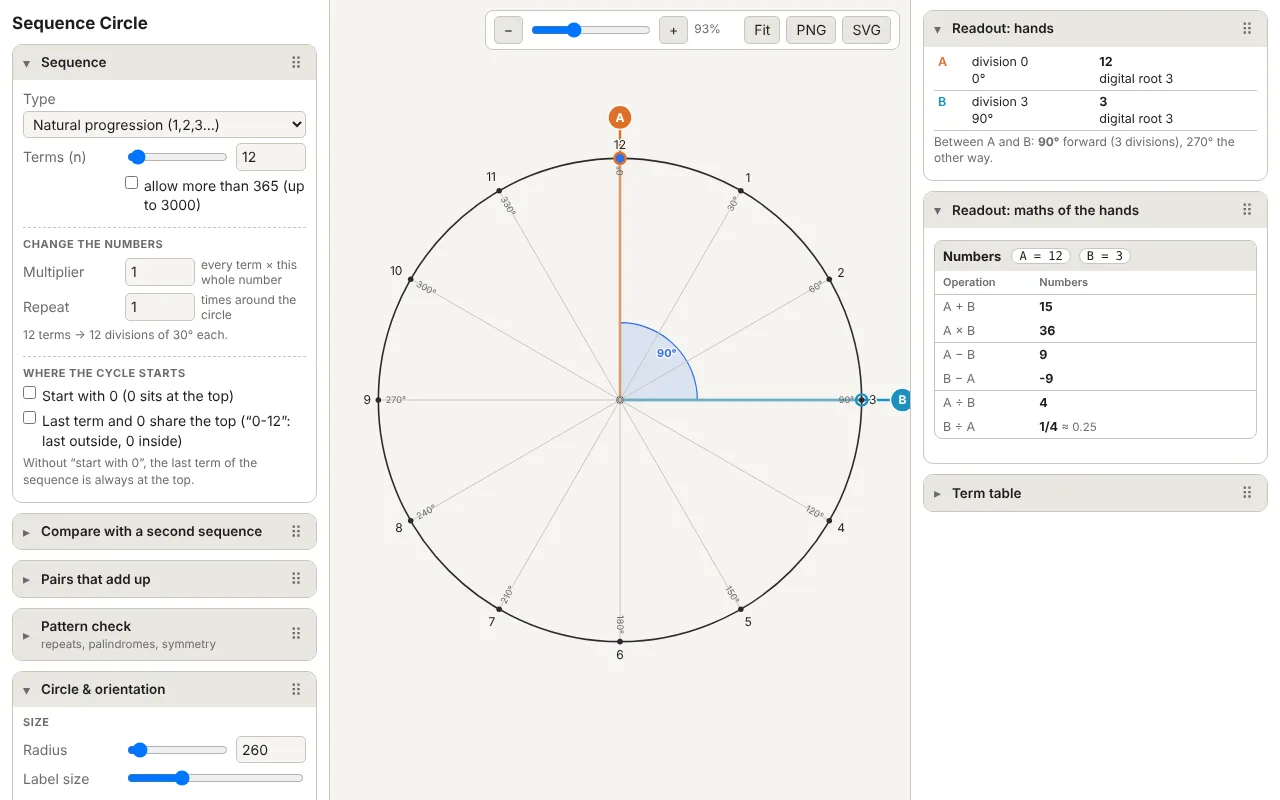
Task: Click the A + B result 15
Action: click(1046, 307)
